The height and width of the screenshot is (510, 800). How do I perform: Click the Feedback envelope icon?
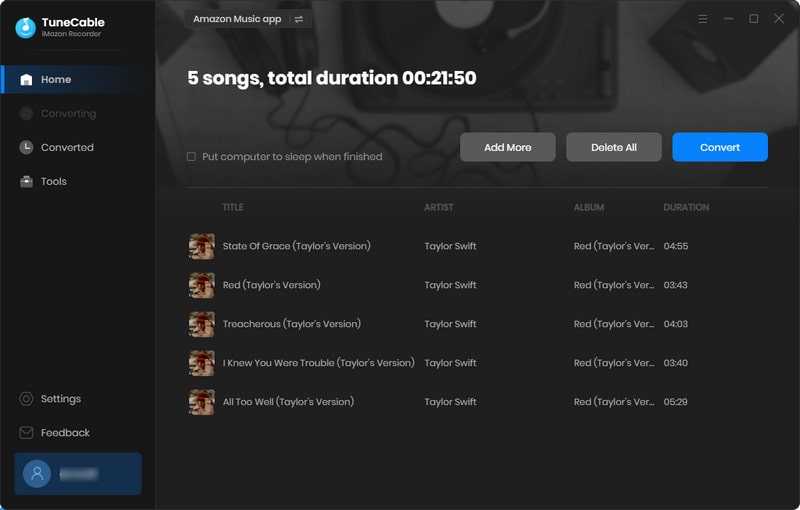pos(26,433)
